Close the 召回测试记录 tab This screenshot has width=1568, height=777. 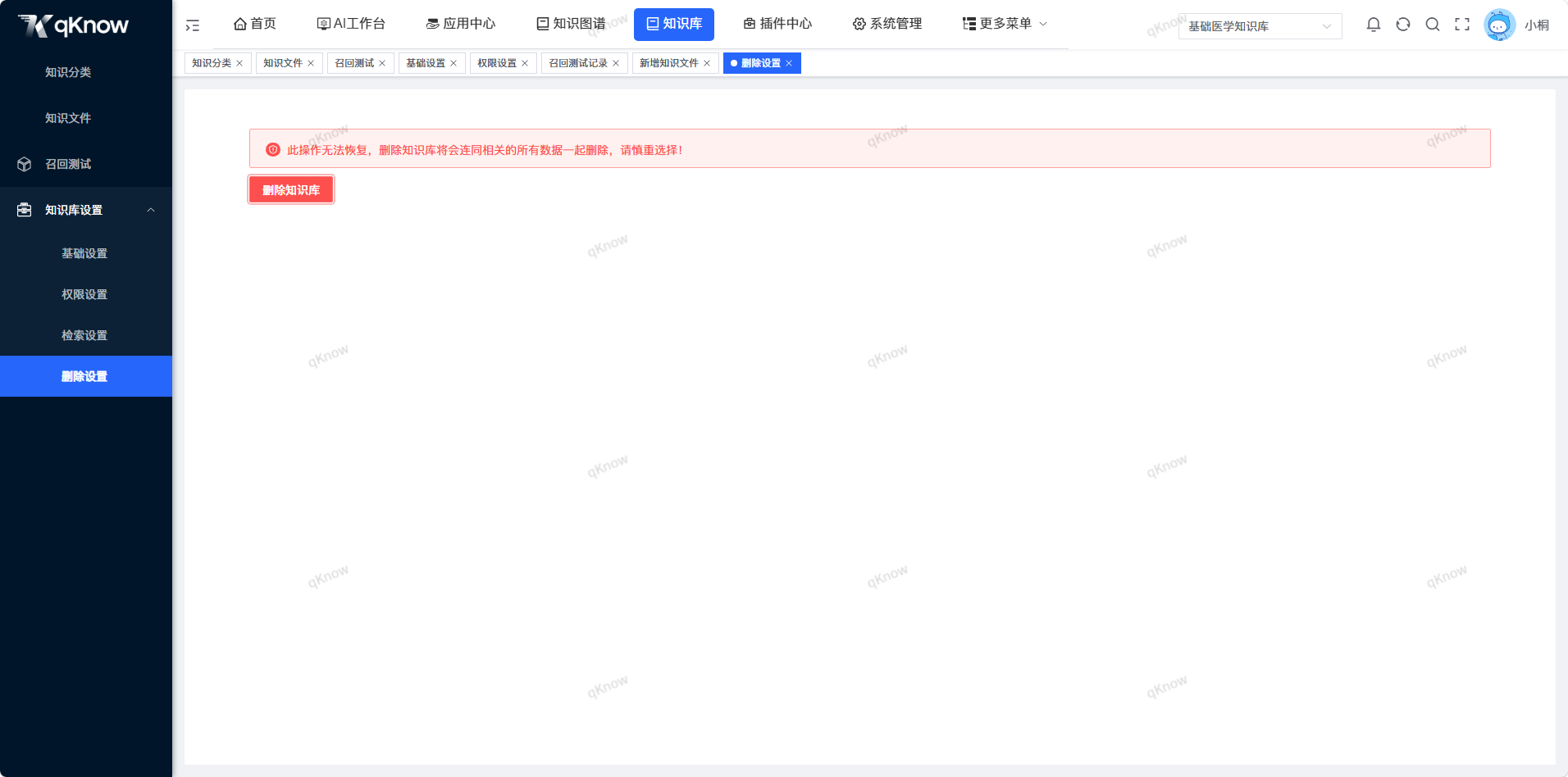coord(616,63)
